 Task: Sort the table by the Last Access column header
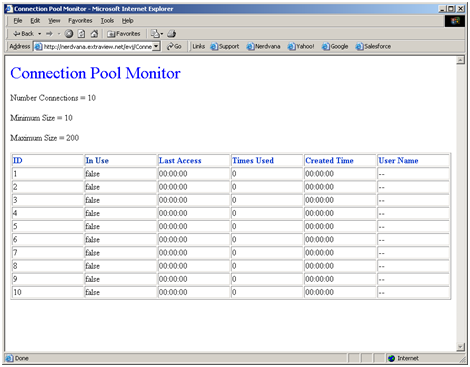180,161
